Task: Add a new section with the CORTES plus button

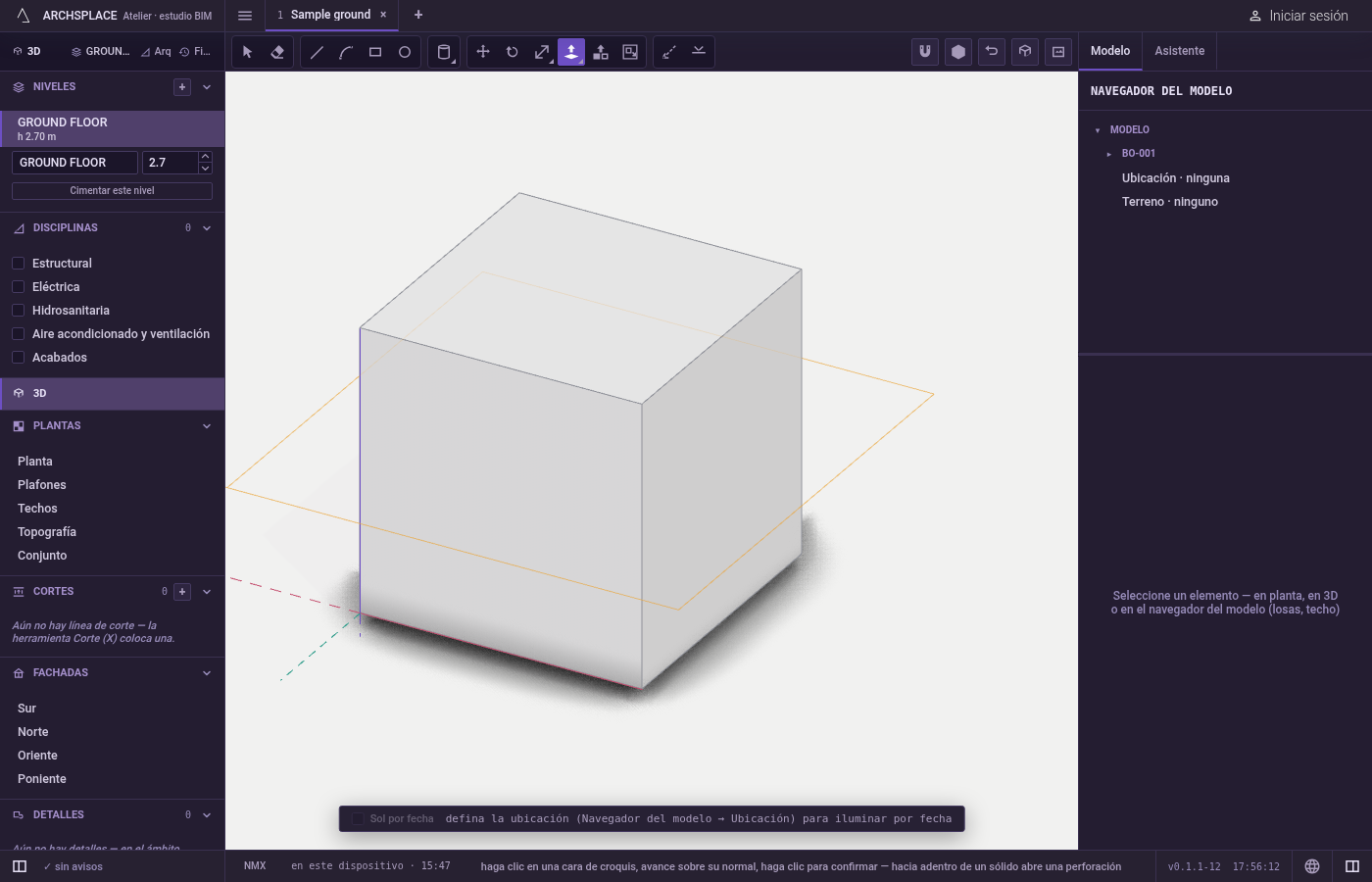Action: 182,592
